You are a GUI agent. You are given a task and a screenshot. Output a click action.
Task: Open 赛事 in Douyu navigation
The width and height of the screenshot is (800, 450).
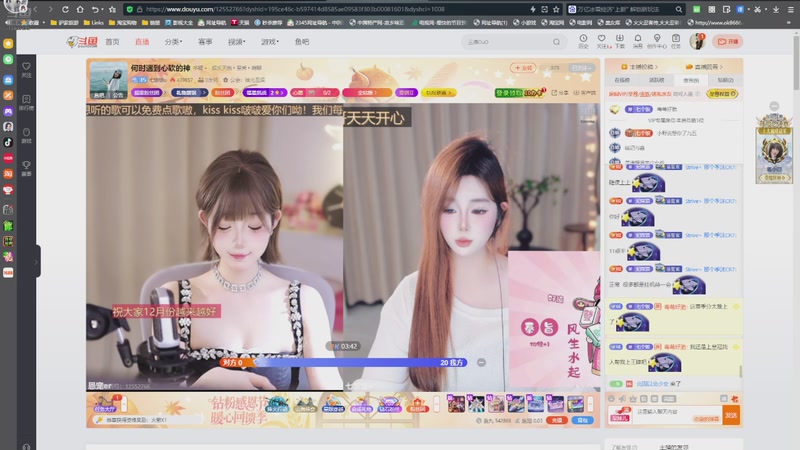coord(205,42)
